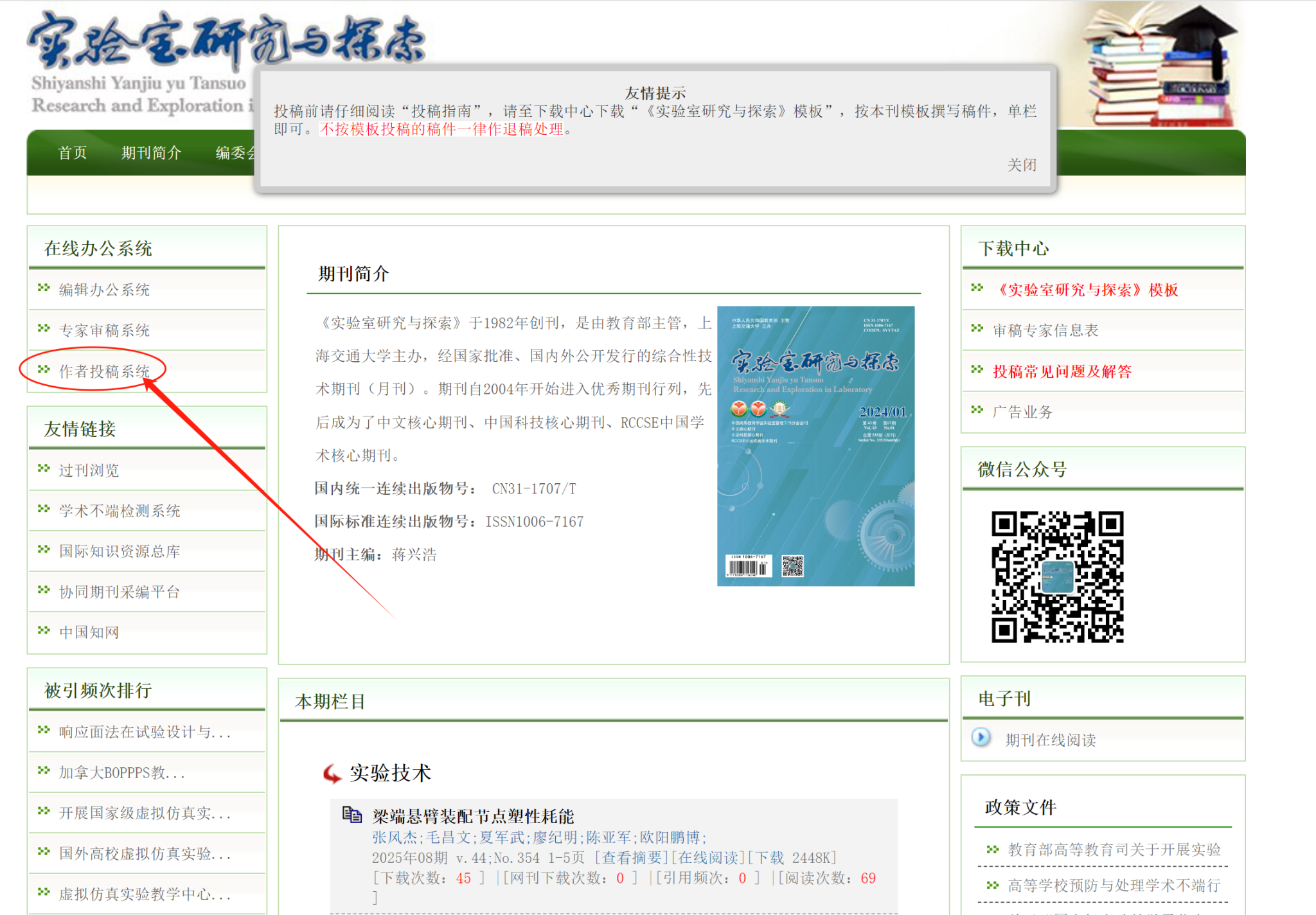Open the 首页 navigation menu item

coord(72,153)
